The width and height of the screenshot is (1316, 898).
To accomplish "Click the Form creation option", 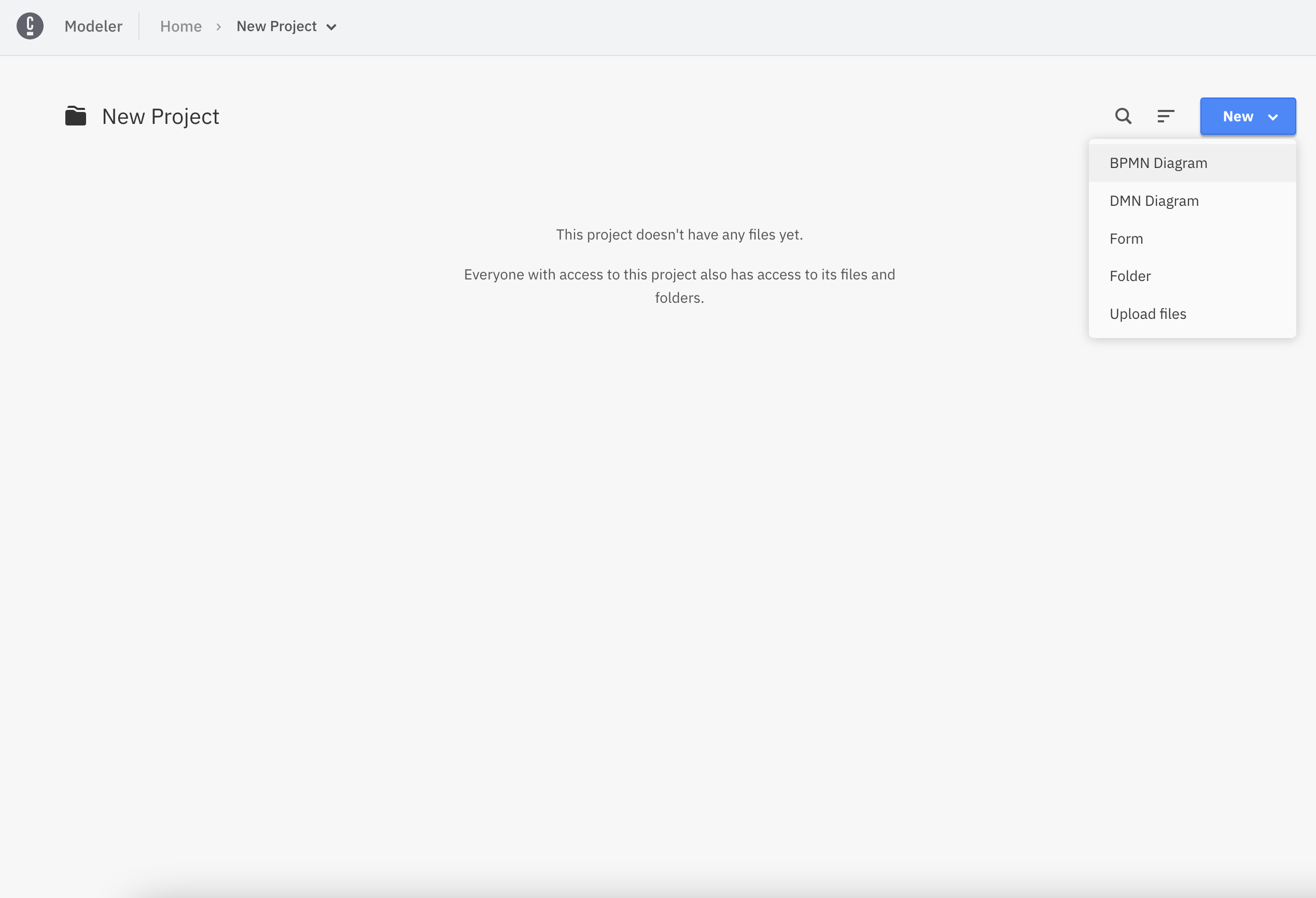I will (x=1126, y=238).
